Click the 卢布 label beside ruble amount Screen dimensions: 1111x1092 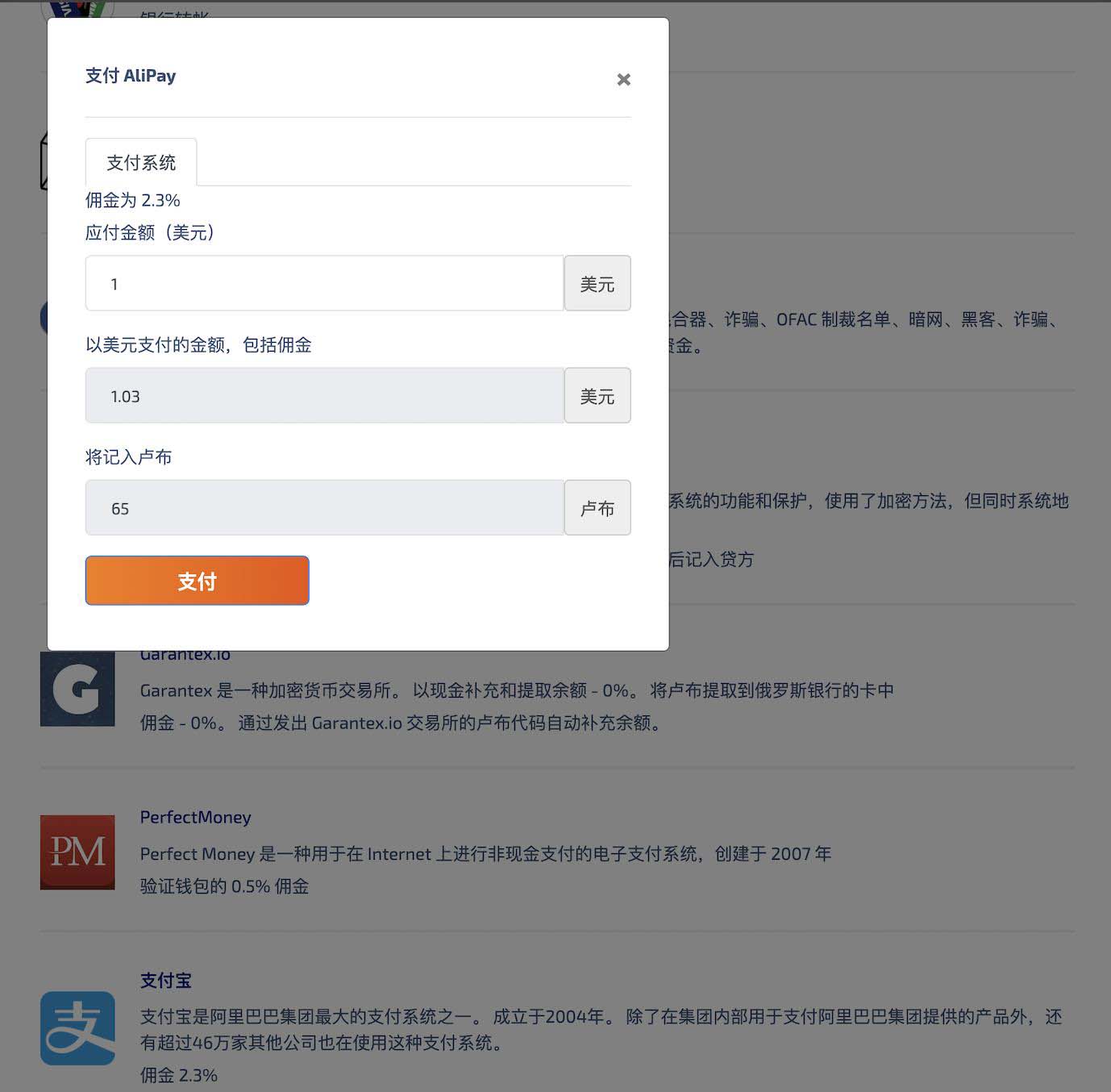tap(597, 507)
